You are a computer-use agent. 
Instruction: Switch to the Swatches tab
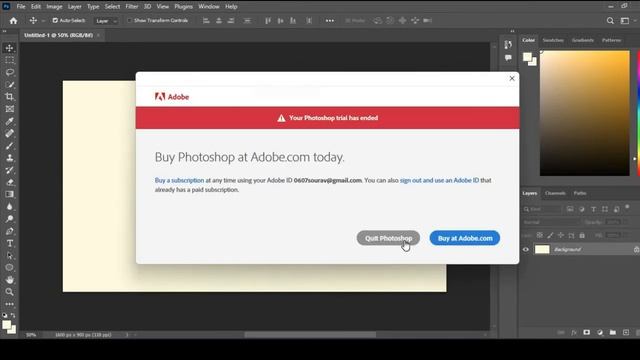click(x=553, y=40)
